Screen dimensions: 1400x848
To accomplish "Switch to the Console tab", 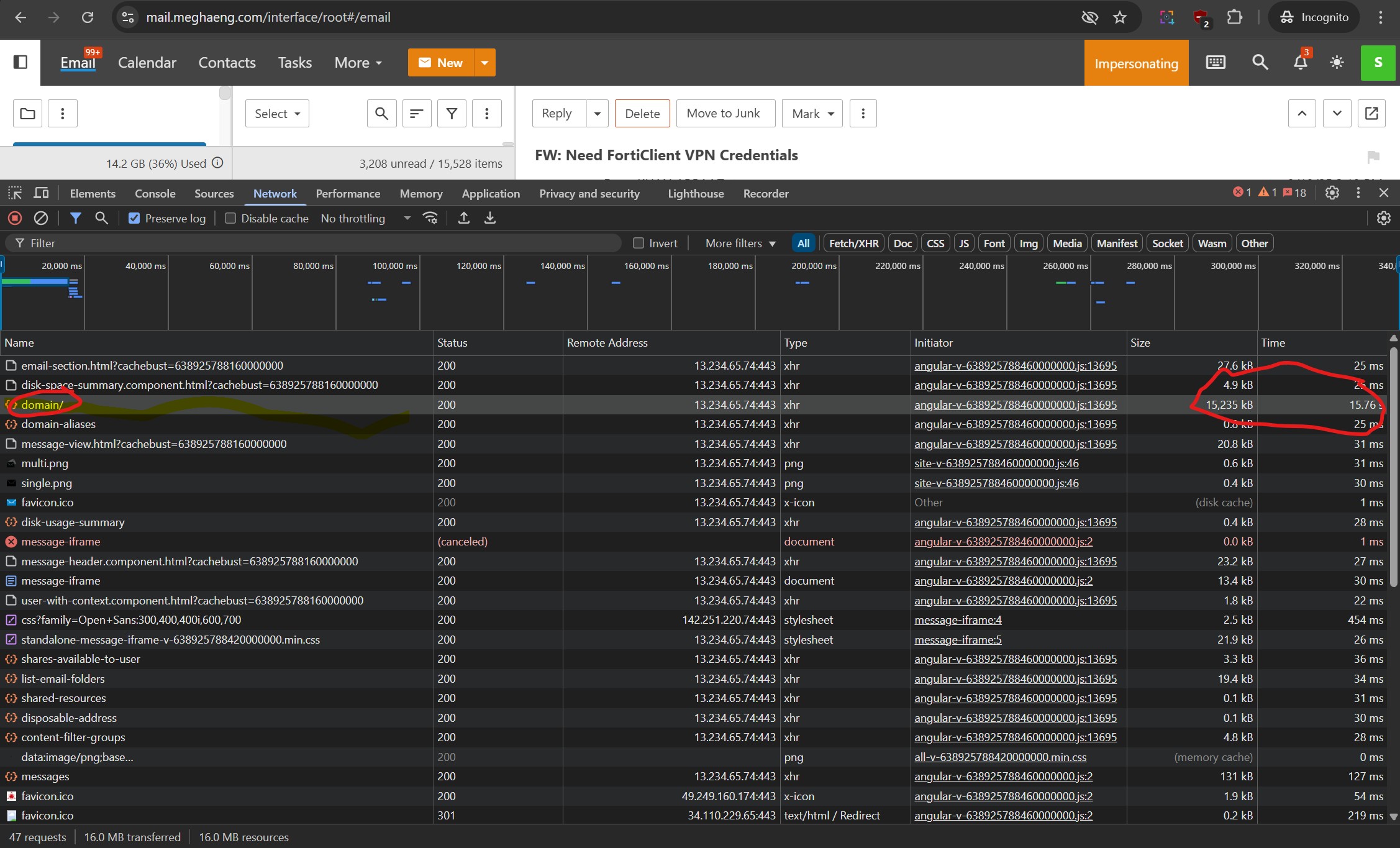I will click(x=155, y=193).
